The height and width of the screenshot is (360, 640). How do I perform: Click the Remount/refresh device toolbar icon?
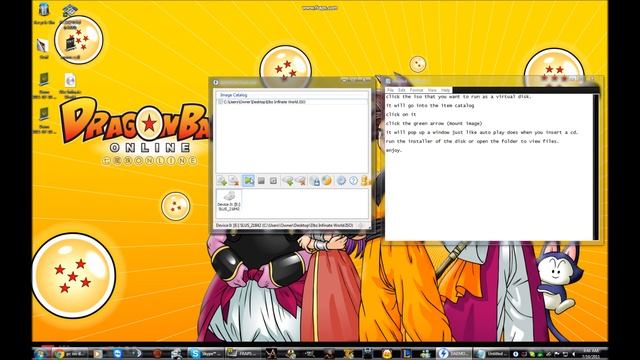[273, 180]
